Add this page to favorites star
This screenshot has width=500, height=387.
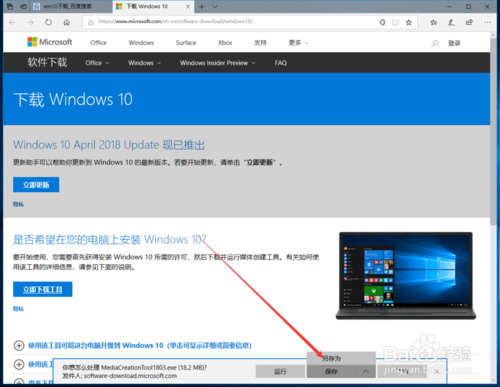[x=409, y=22]
